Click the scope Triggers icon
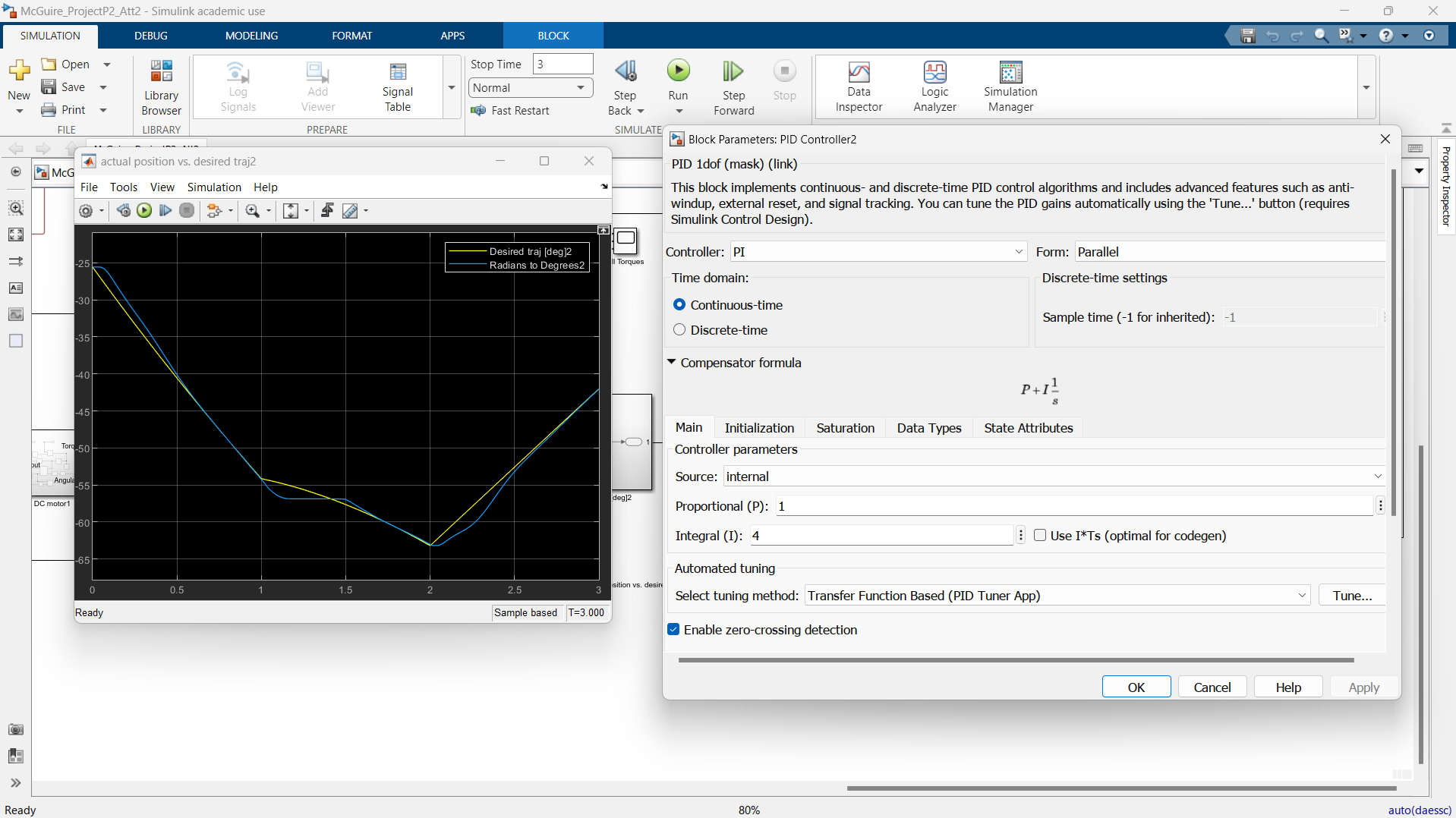Viewport: 1456px width, 818px height. click(x=327, y=210)
